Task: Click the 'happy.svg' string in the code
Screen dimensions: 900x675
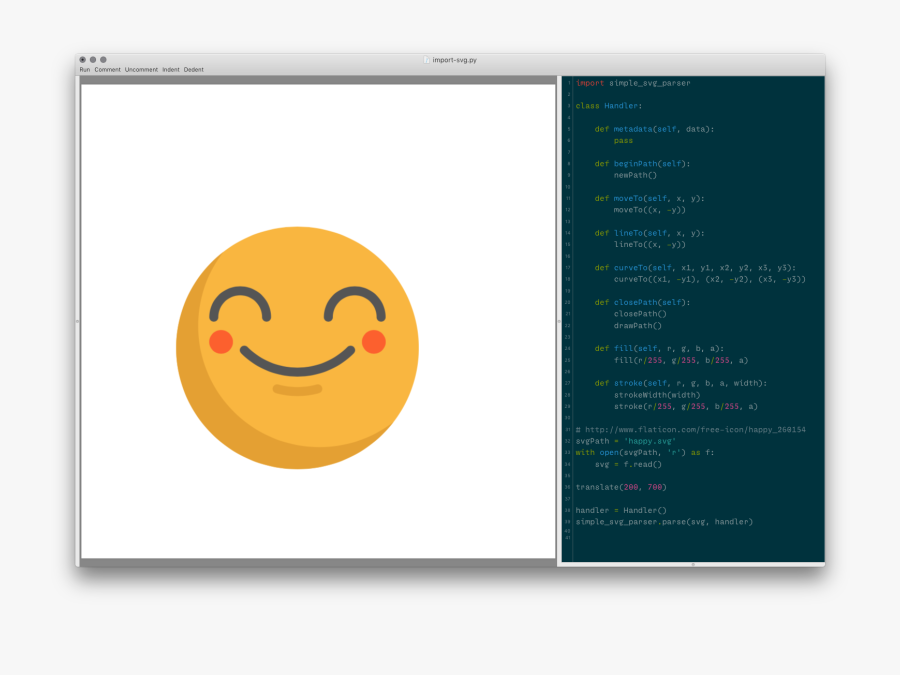Action: click(x=650, y=441)
